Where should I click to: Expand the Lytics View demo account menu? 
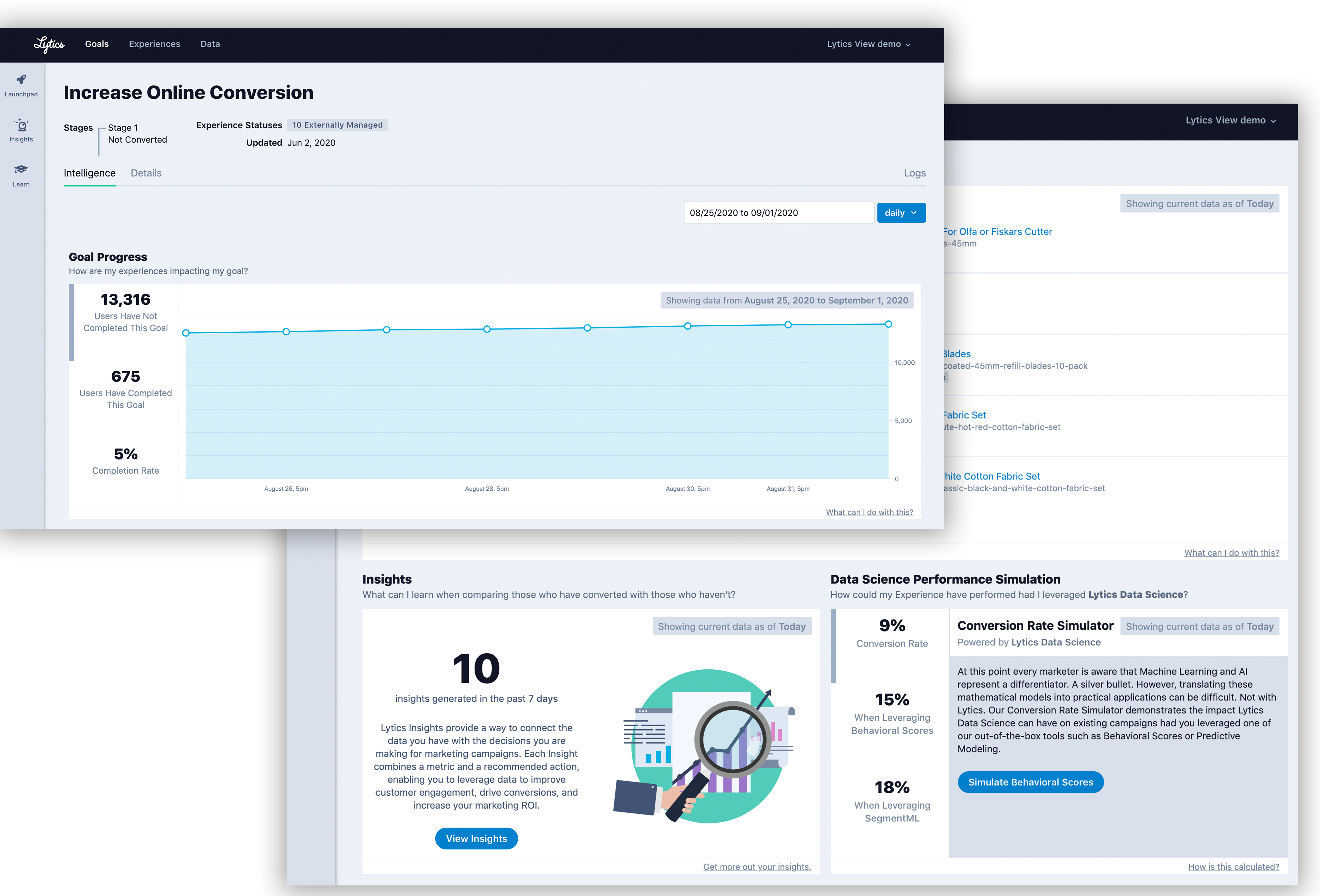pyautogui.click(x=869, y=44)
